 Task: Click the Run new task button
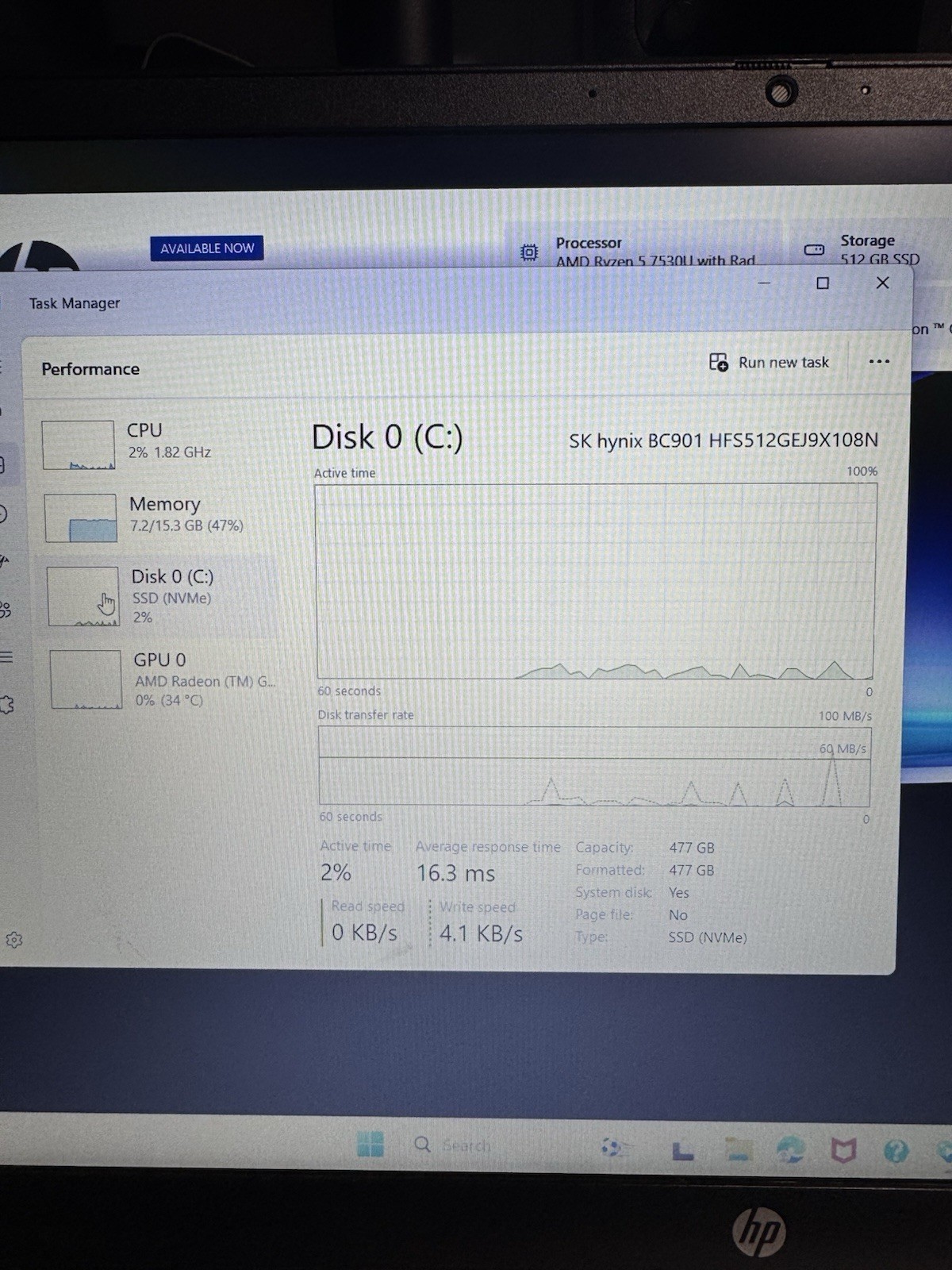click(x=769, y=363)
